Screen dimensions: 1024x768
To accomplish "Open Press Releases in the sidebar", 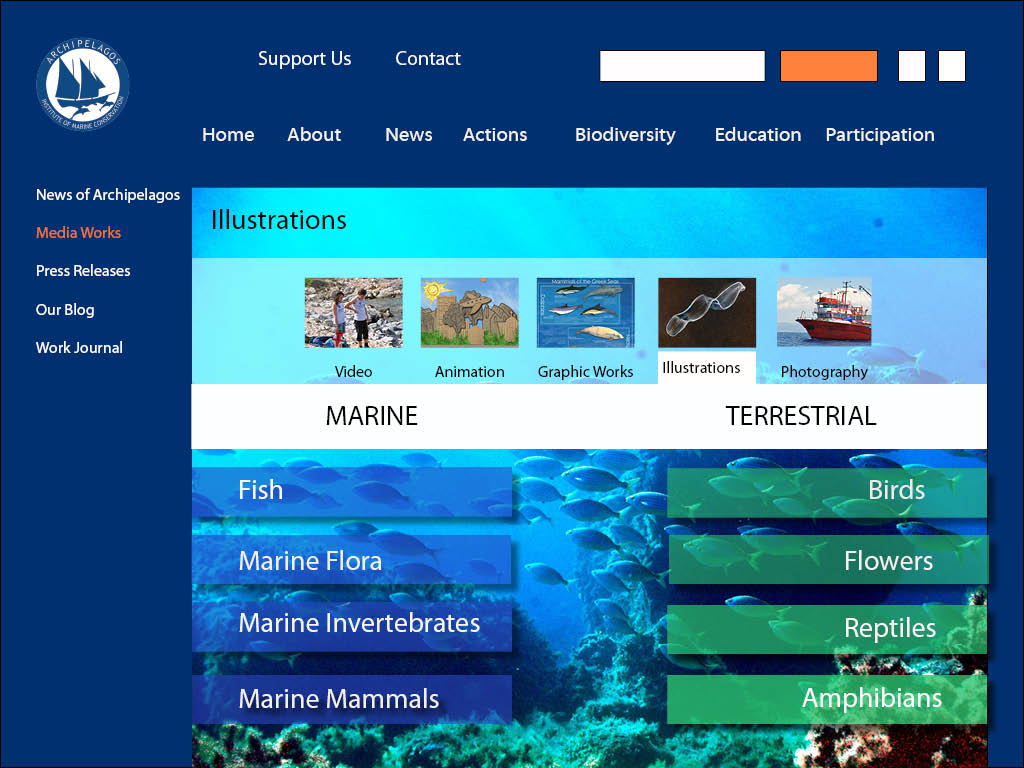I will [83, 271].
